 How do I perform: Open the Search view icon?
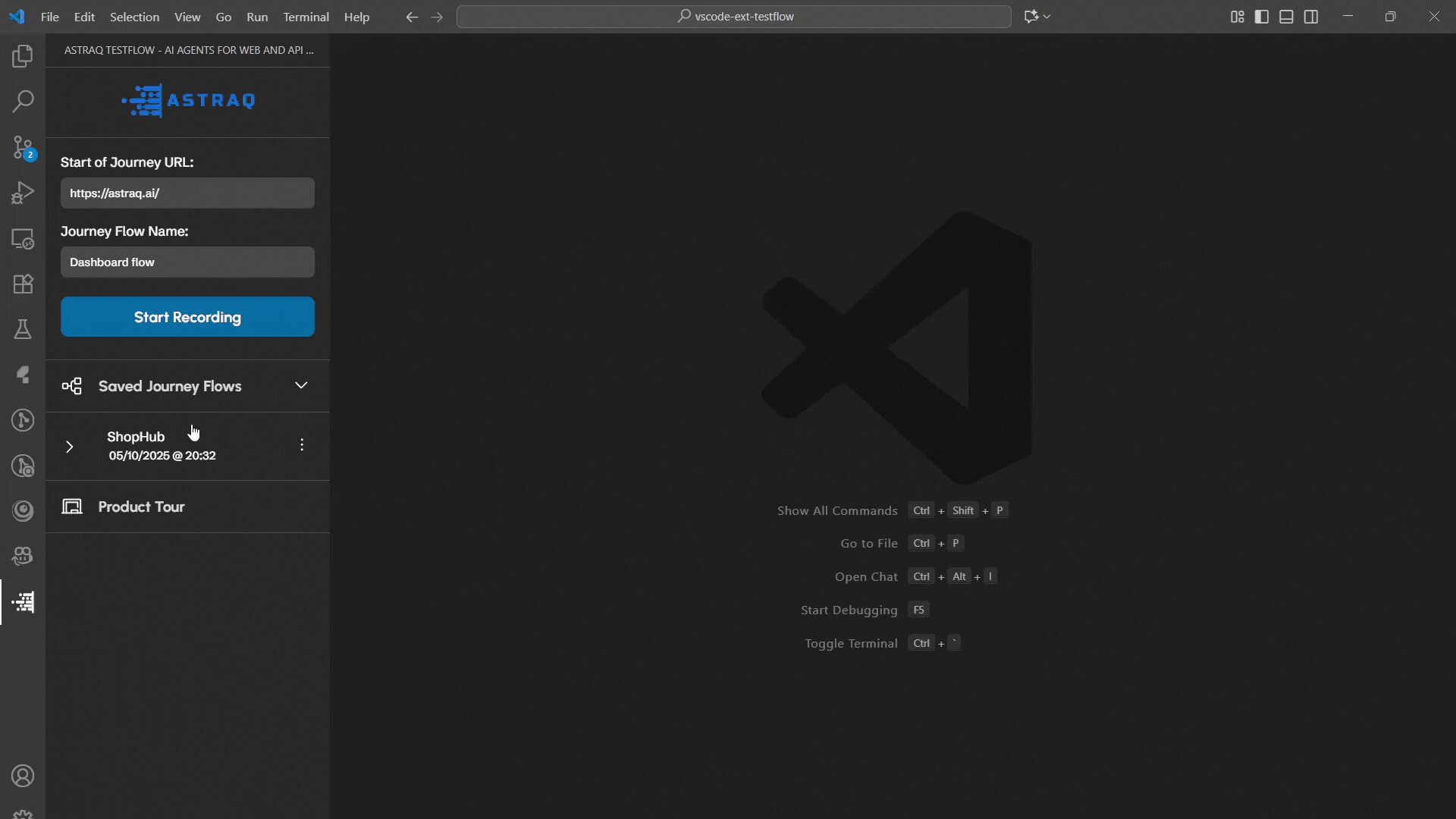coord(23,102)
